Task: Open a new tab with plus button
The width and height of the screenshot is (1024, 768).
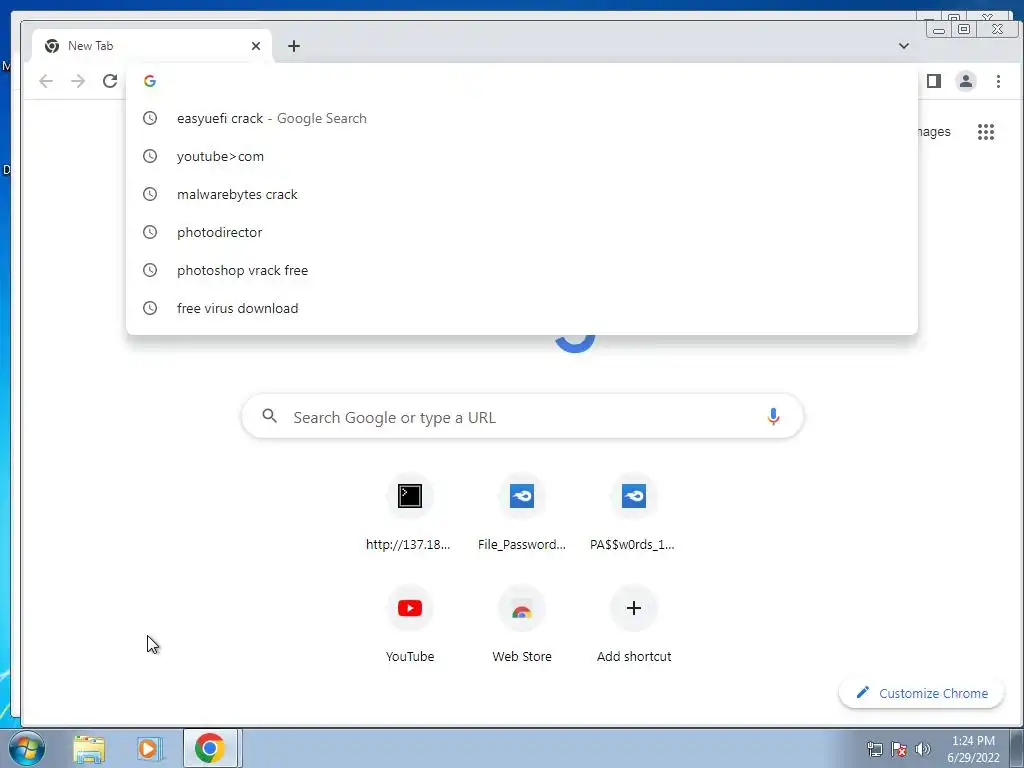Action: click(294, 46)
